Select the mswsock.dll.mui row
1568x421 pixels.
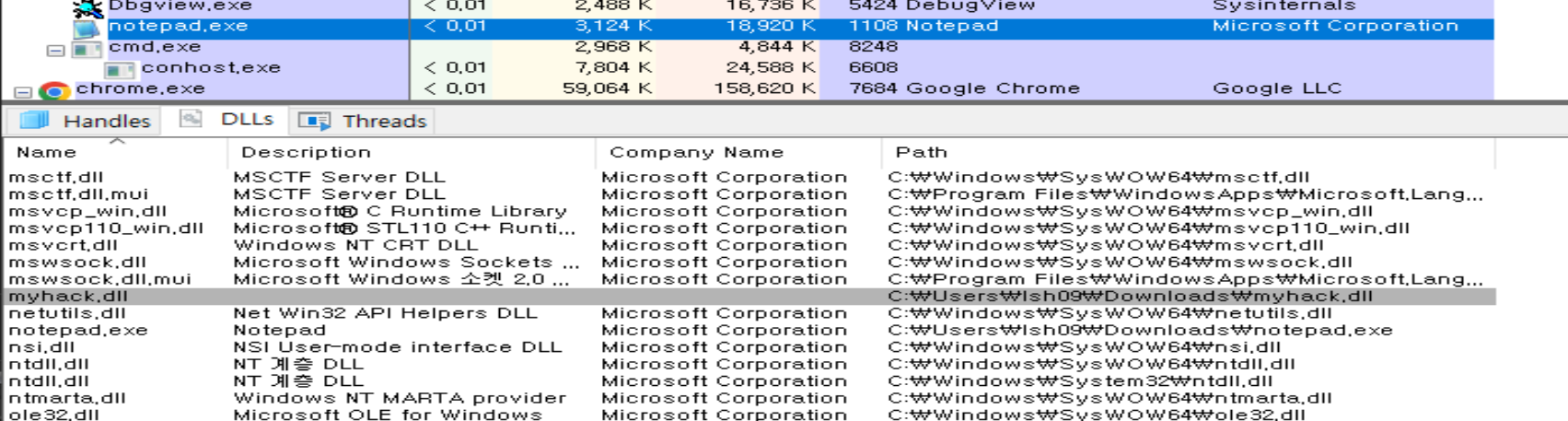click(749, 279)
